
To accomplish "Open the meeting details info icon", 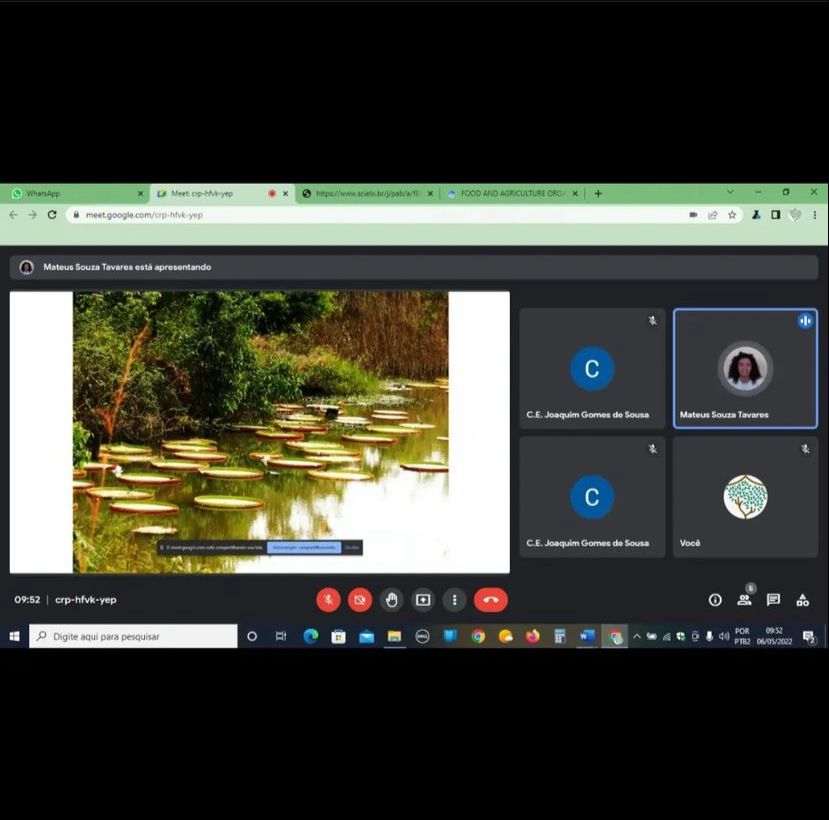I will coord(715,600).
